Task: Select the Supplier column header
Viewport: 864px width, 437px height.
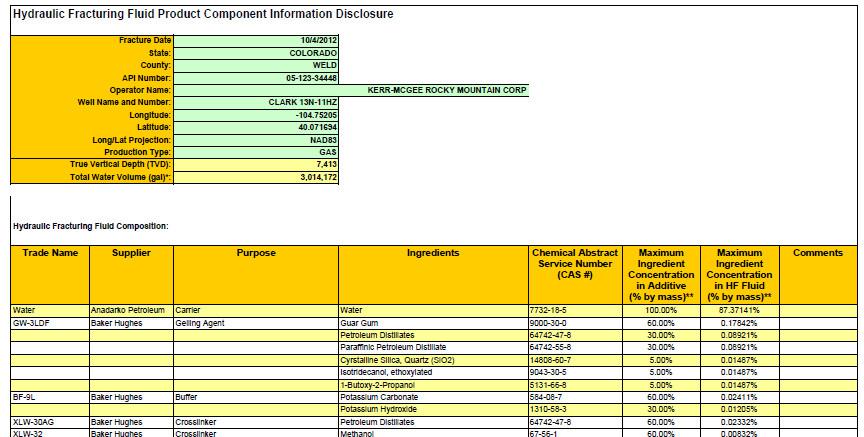Action: 131,253
